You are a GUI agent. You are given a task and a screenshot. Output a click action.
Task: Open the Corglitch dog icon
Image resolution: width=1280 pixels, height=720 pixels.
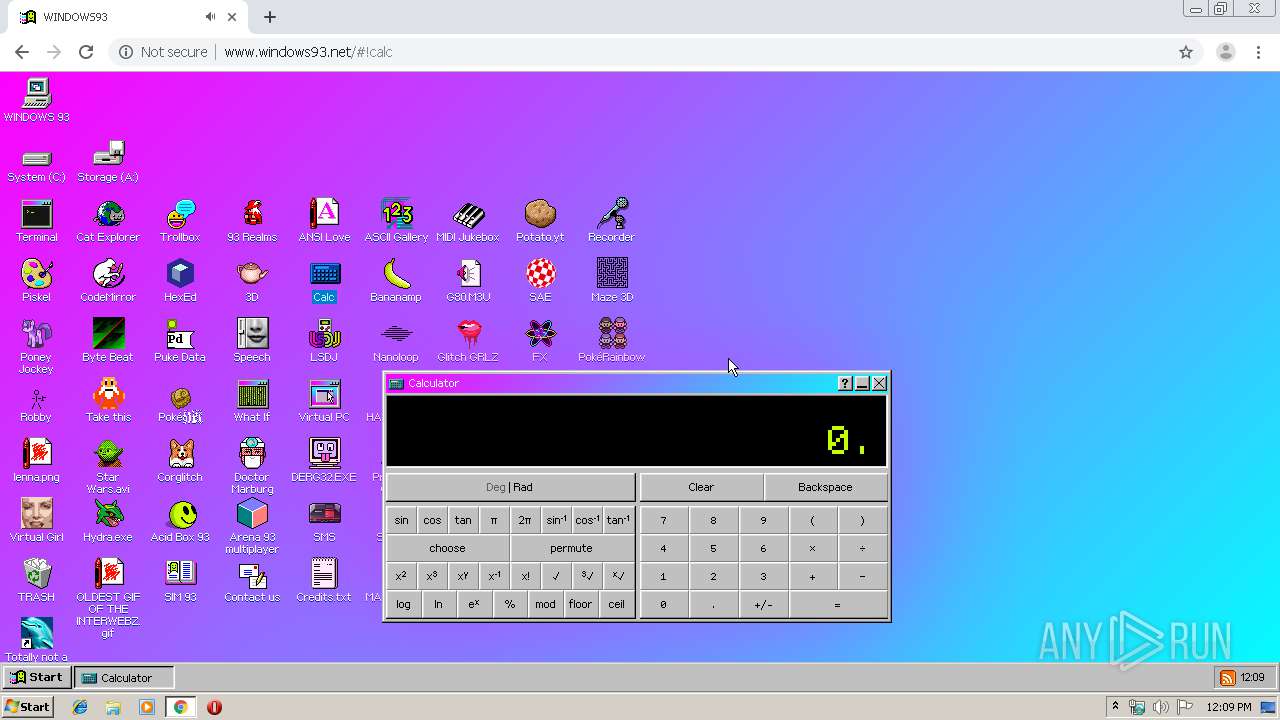180,461
